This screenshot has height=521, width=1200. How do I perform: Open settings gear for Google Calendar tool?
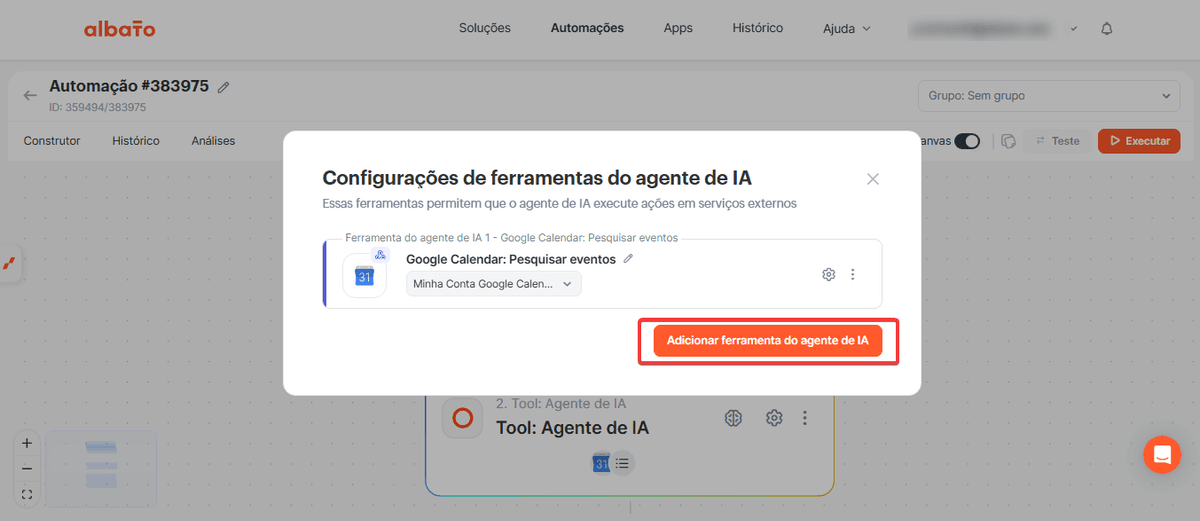pos(828,274)
